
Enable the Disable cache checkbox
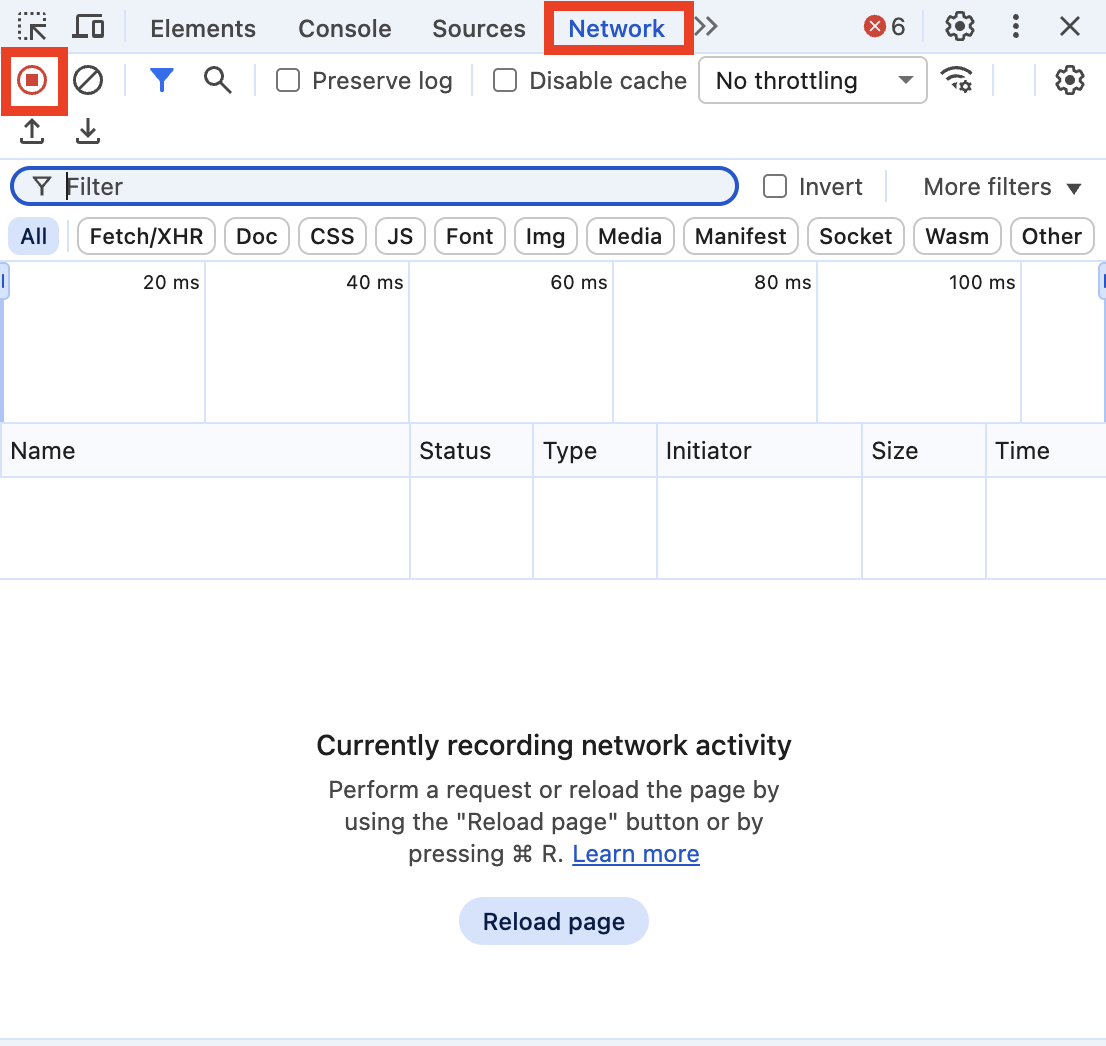504,80
